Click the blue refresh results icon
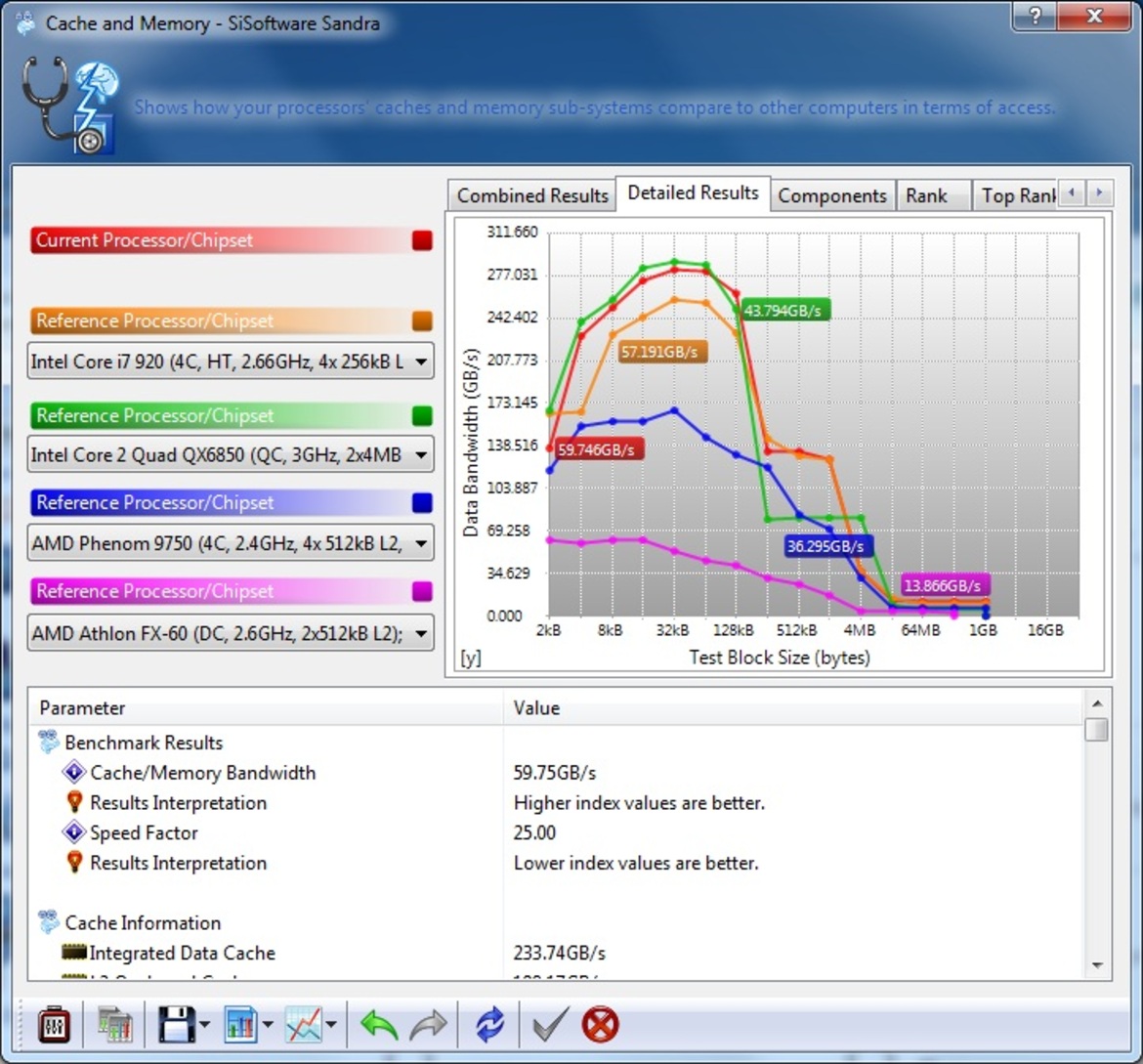 [489, 1025]
